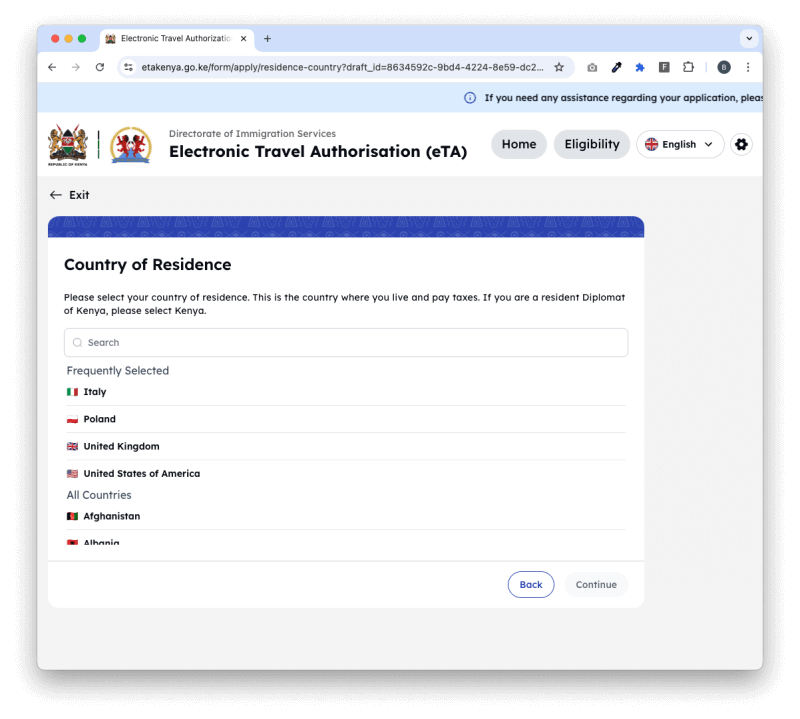
Task: Bookmark this page with the star icon
Action: click(x=559, y=67)
